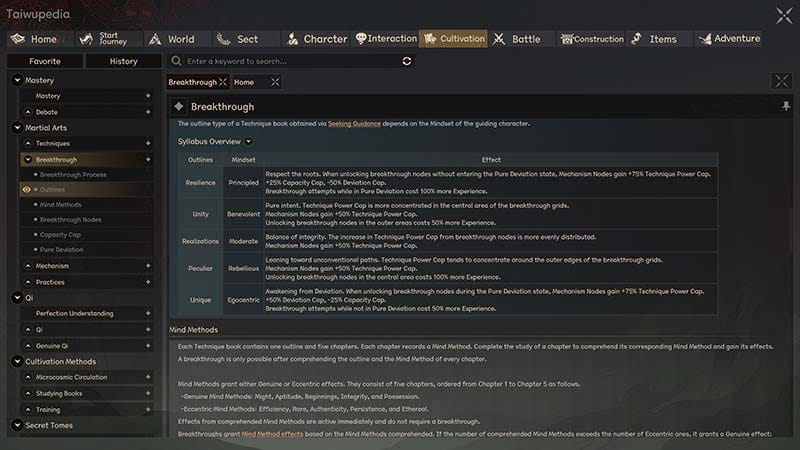Add Mastery sub-entry to favorites

click(148, 96)
